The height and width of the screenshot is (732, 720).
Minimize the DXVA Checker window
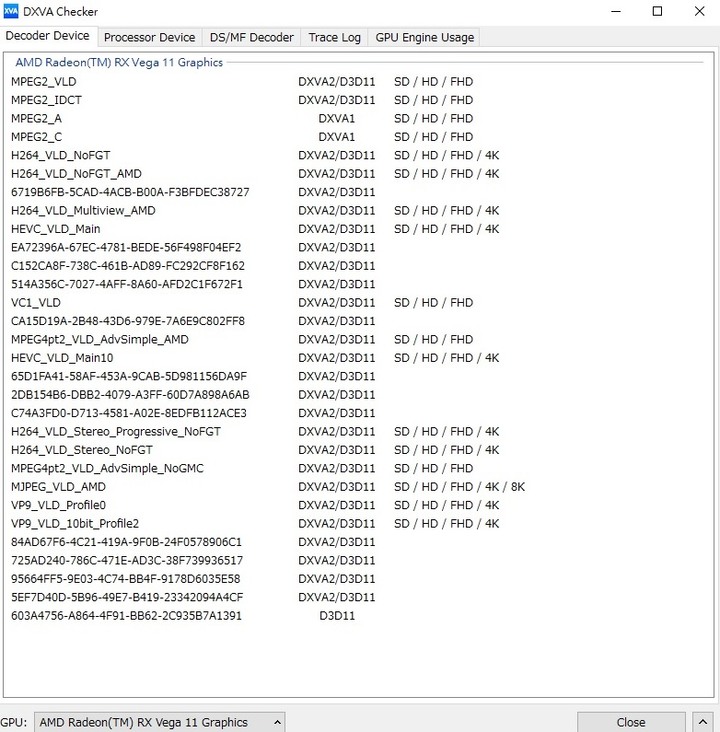point(616,11)
